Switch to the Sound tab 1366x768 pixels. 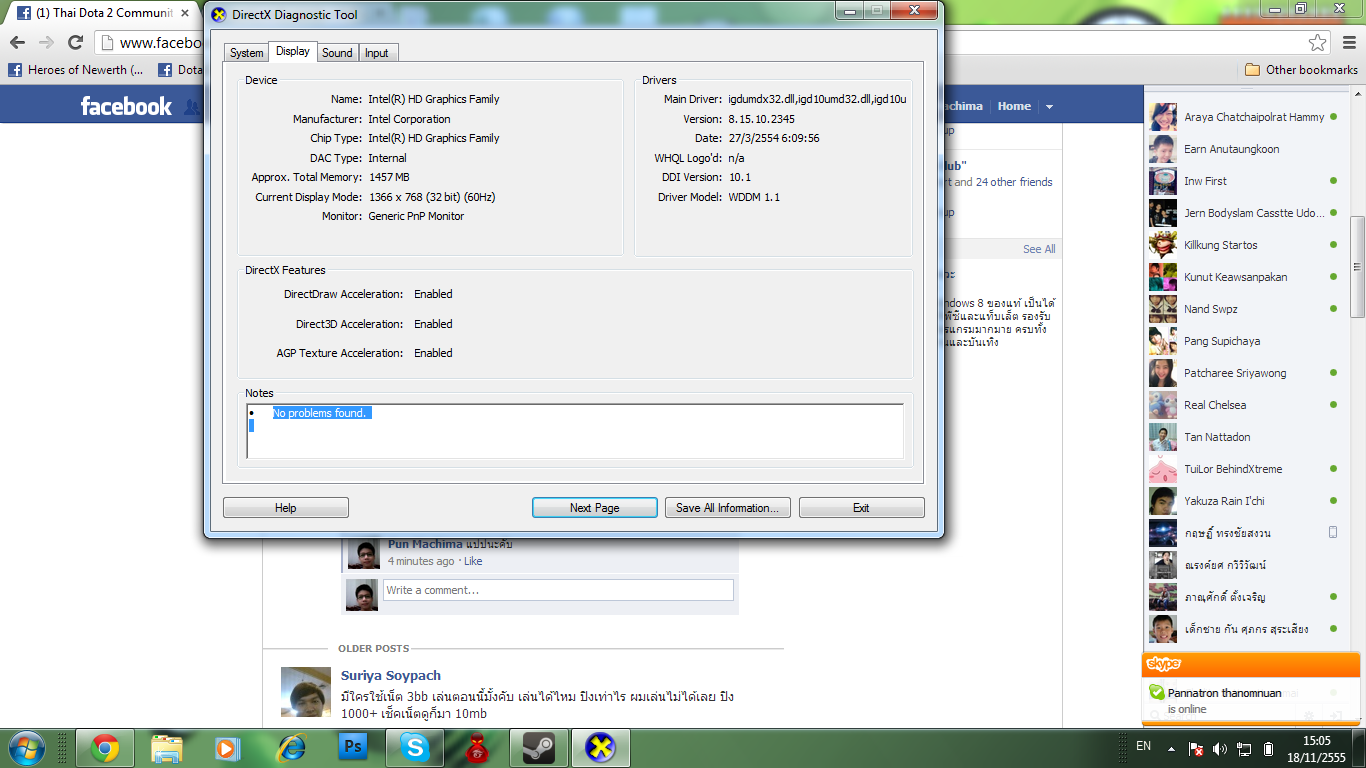pos(337,53)
